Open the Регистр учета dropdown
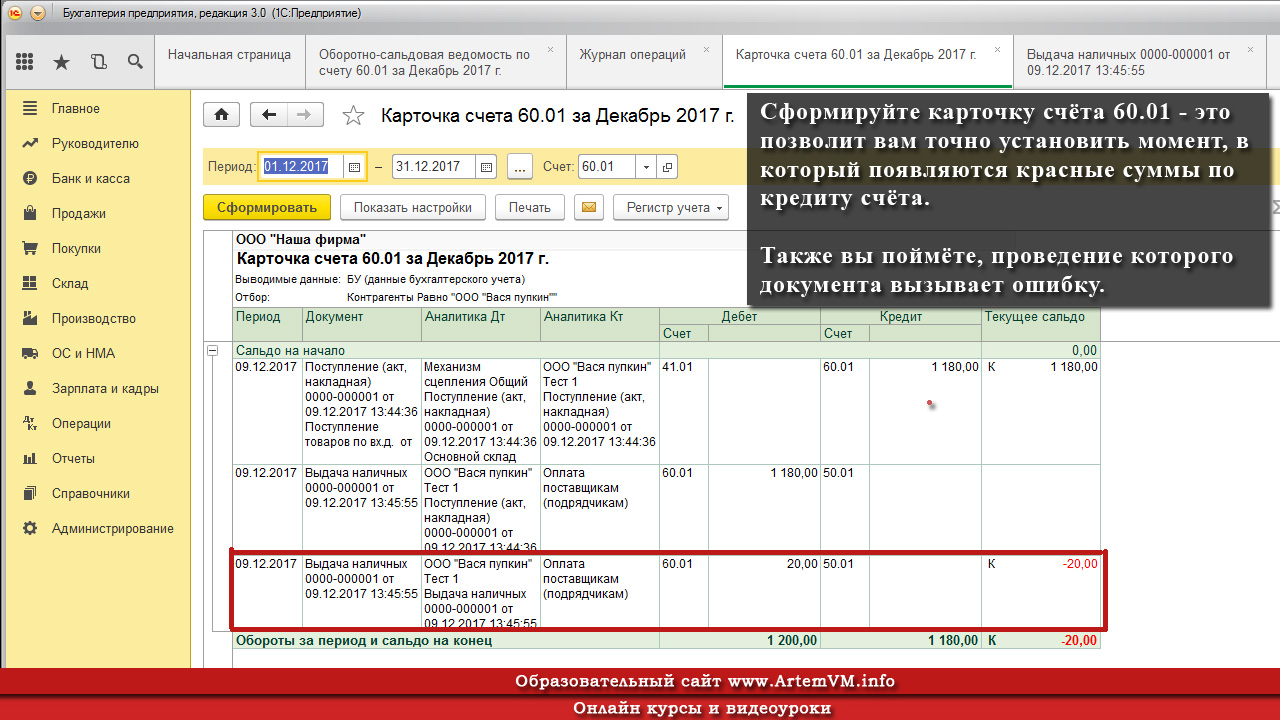 670,207
